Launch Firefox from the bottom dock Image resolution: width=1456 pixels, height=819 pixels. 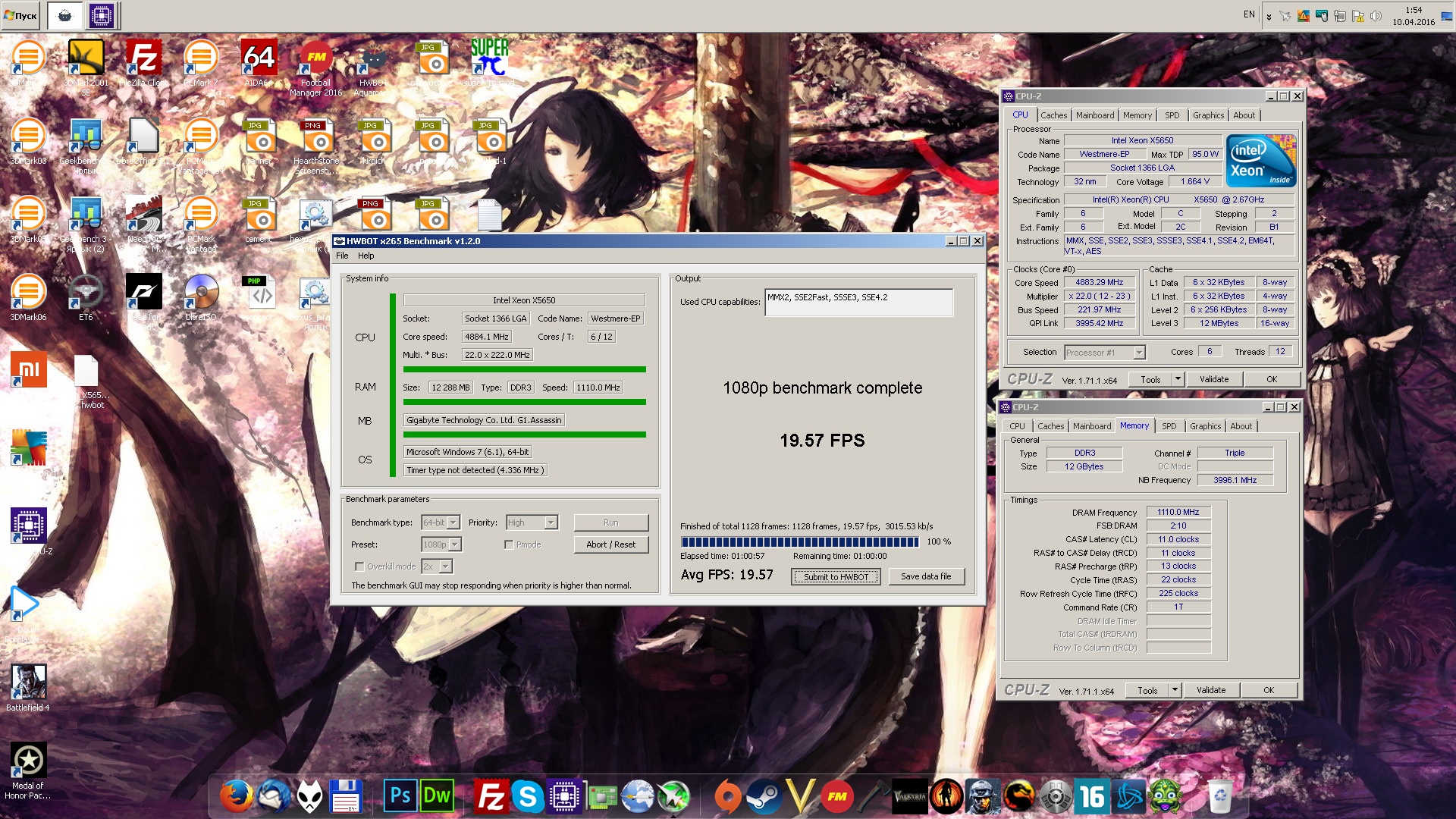coord(236,796)
